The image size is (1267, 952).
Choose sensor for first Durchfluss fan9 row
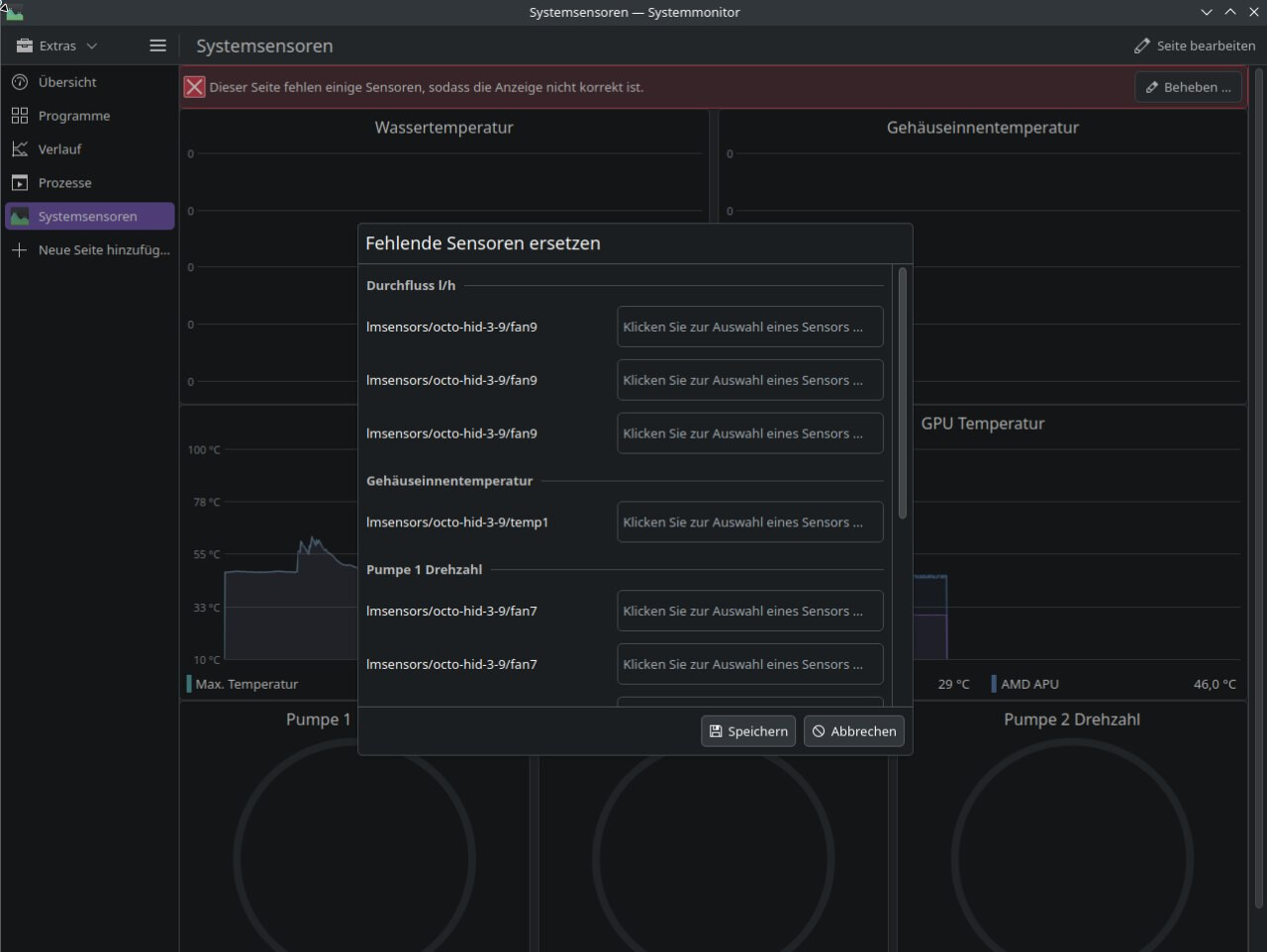[750, 327]
